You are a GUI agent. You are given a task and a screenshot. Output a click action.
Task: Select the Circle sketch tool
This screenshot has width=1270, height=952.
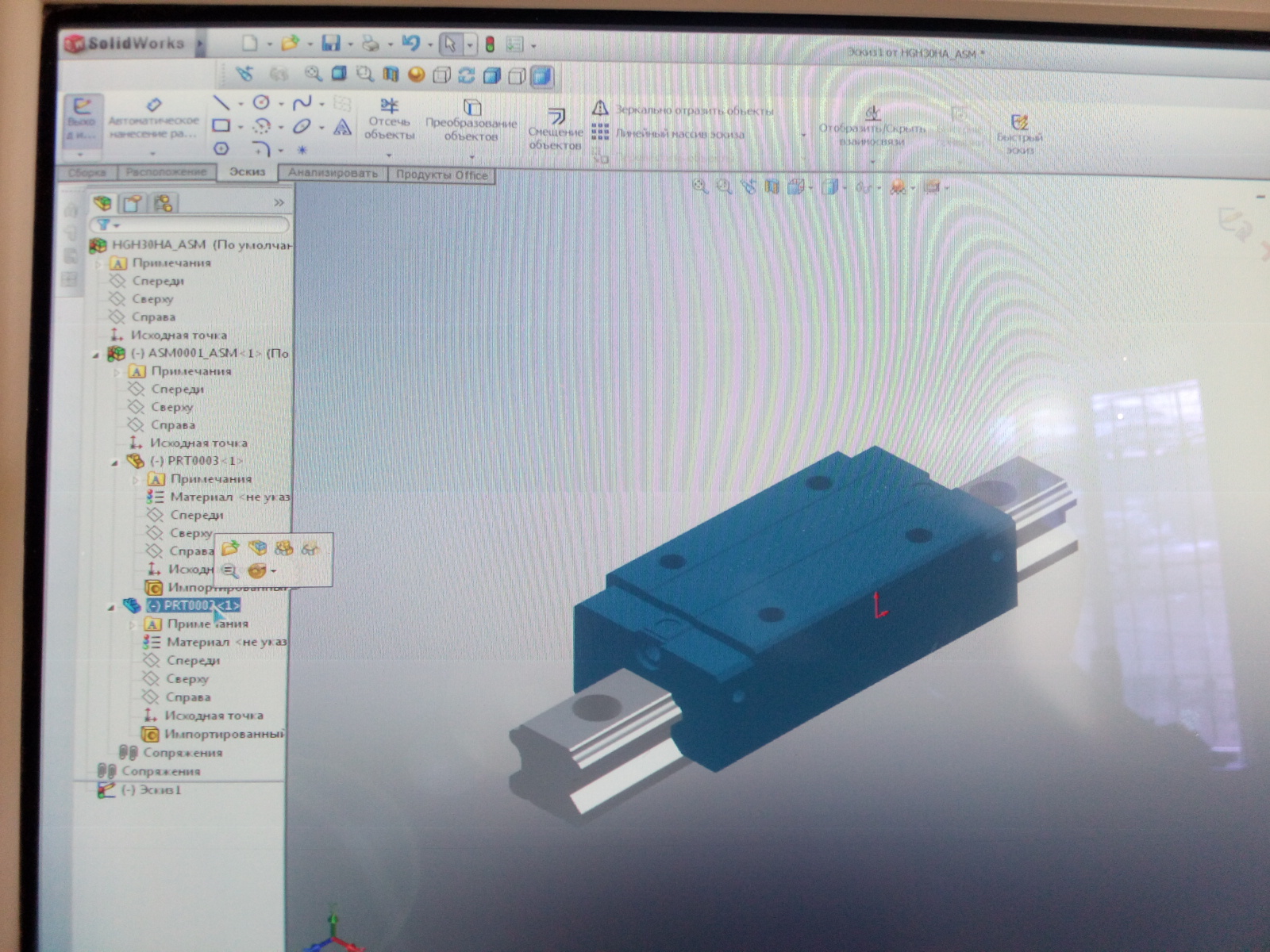(261, 102)
